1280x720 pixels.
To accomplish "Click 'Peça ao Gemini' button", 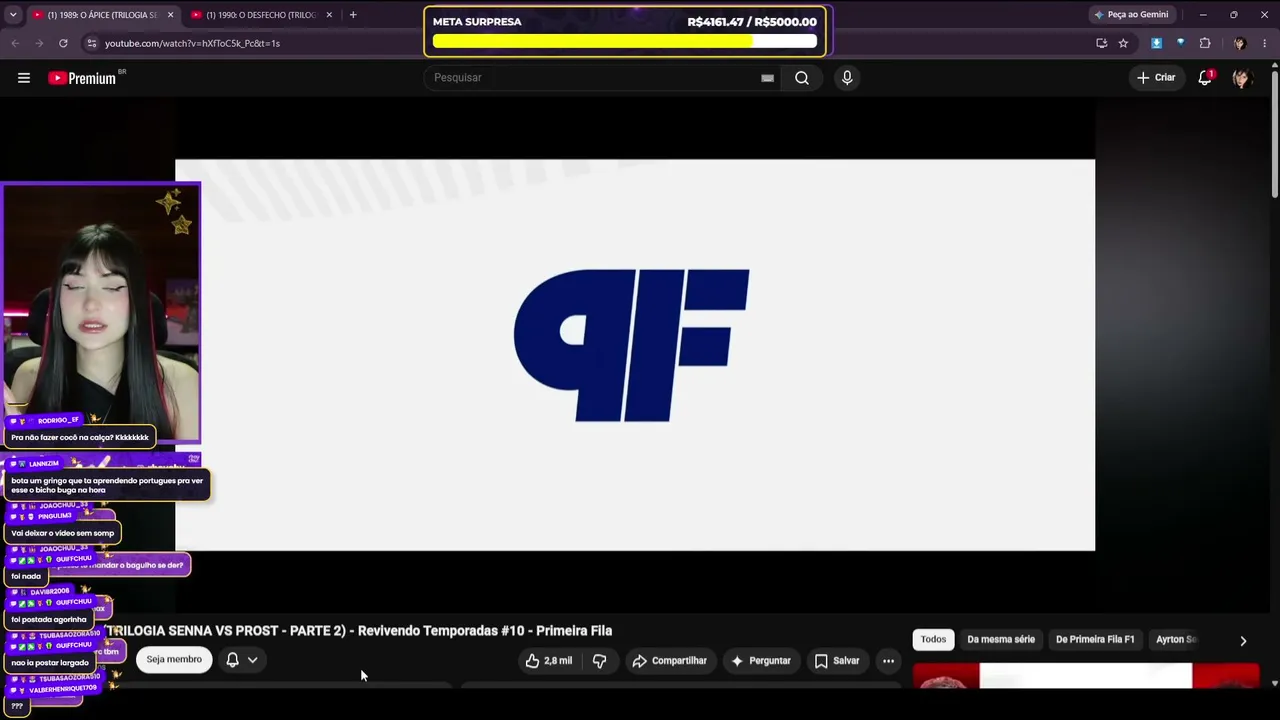I will point(1131,15).
